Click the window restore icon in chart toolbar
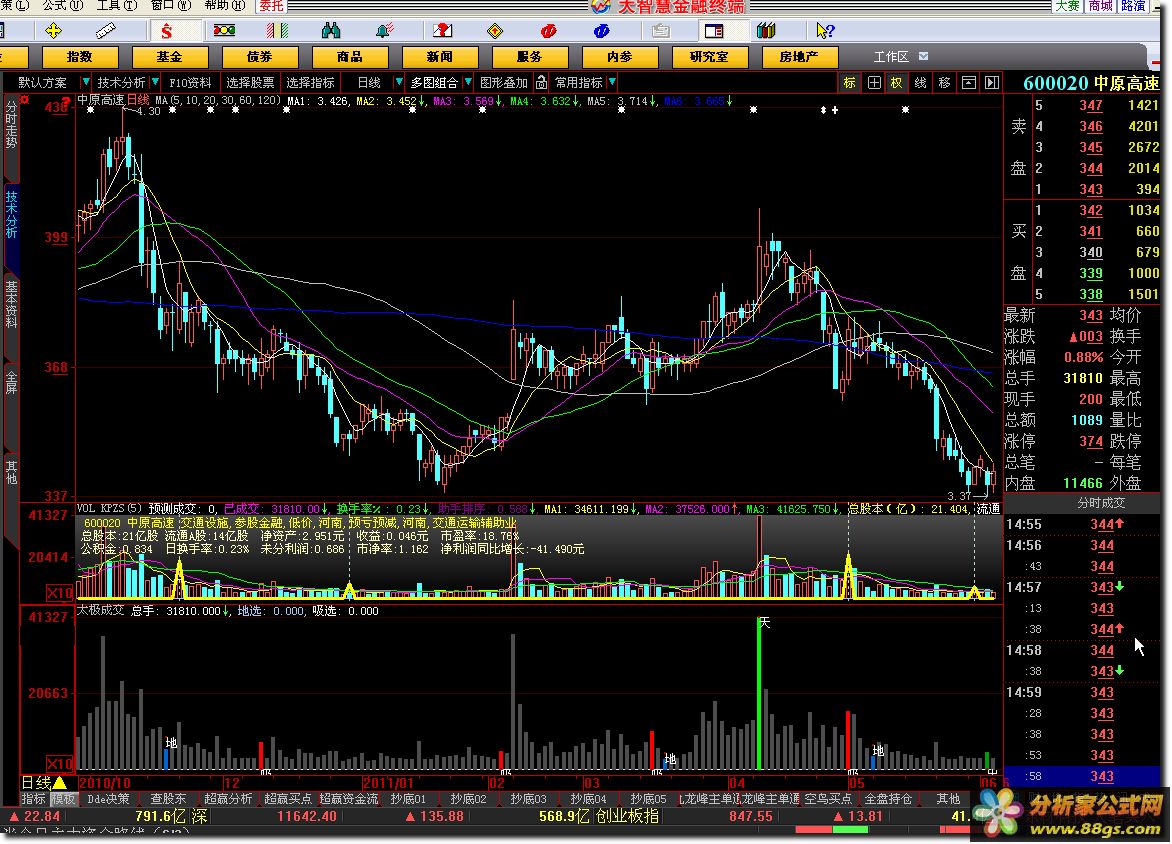Viewport: 1172px width, 844px height. click(x=969, y=82)
